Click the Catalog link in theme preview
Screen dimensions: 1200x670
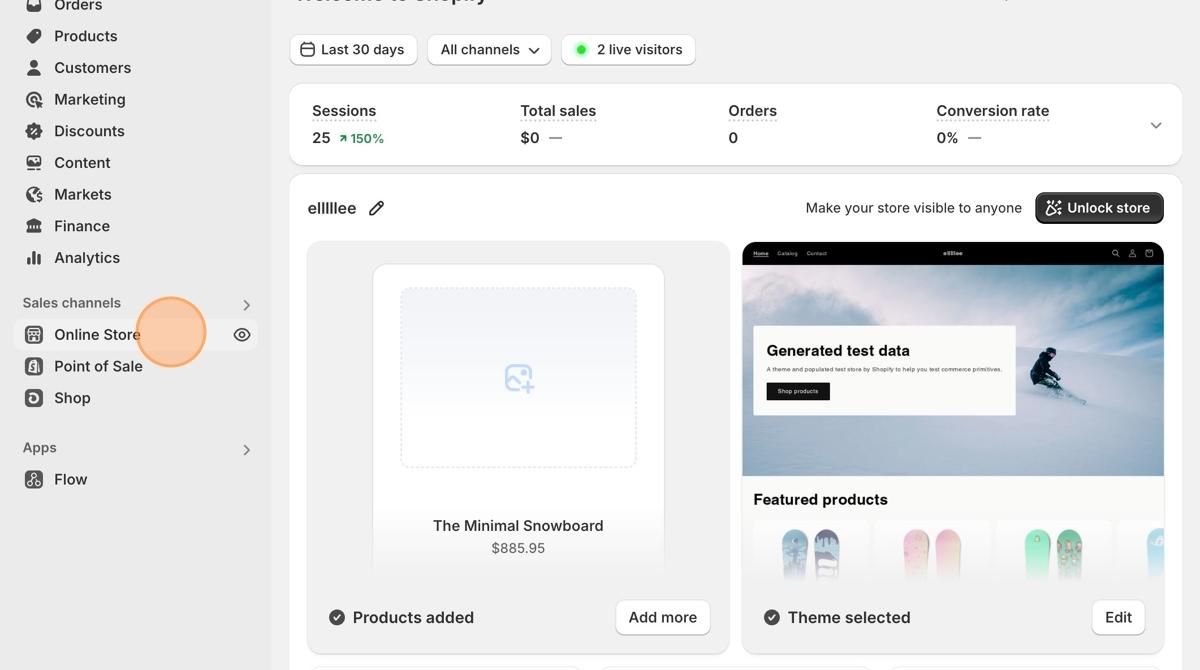[x=788, y=253]
